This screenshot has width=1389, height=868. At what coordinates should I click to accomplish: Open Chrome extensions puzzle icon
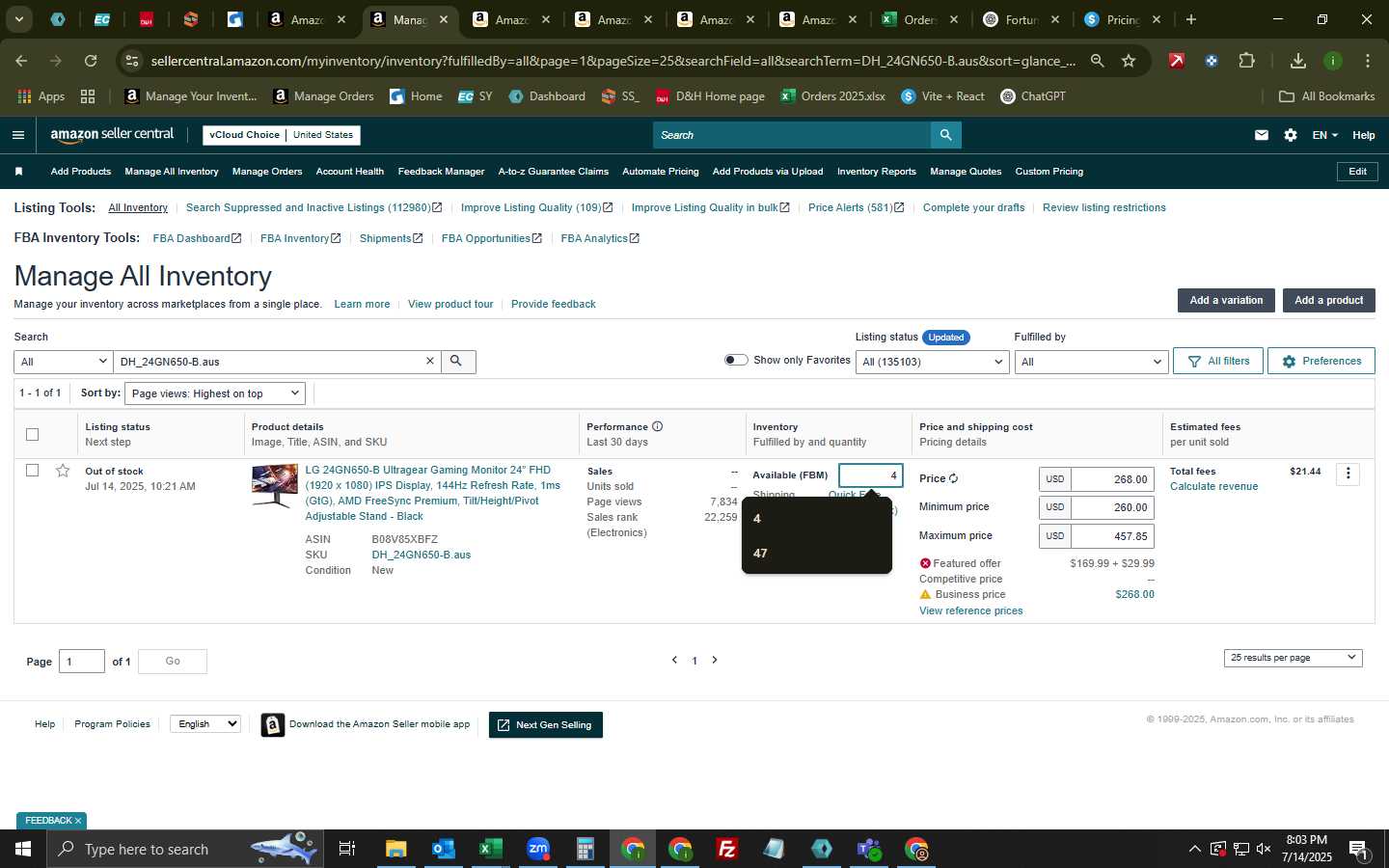(x=1246, y=61)
